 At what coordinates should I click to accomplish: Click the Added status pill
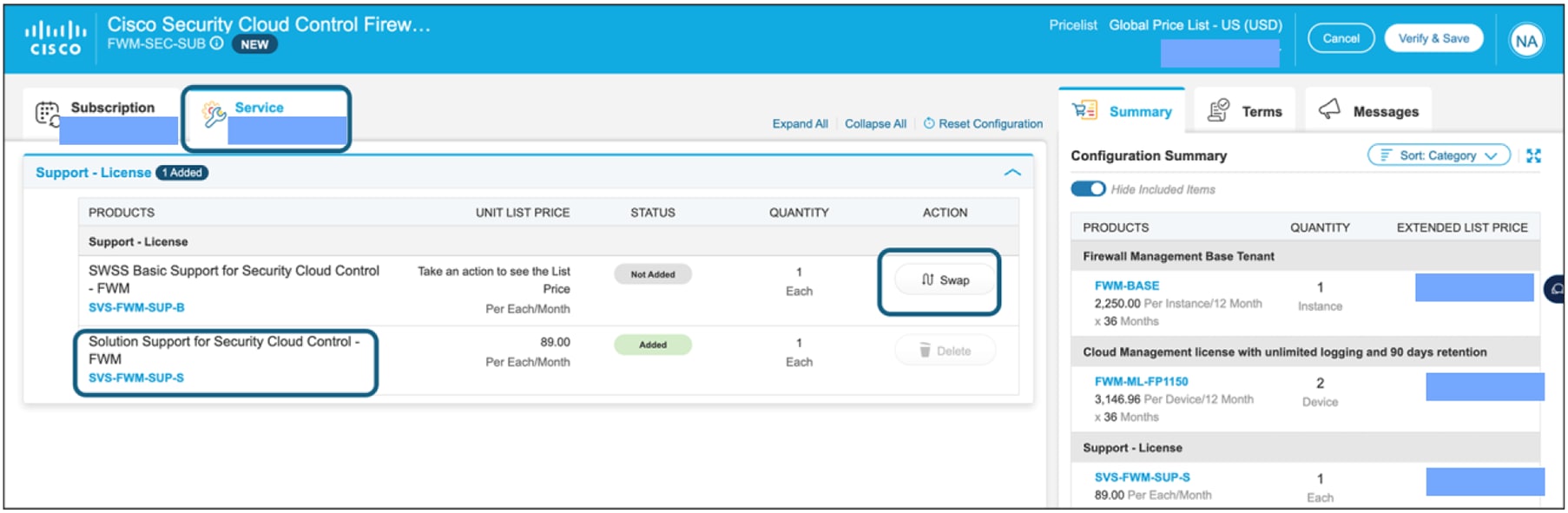pos(652,345)
